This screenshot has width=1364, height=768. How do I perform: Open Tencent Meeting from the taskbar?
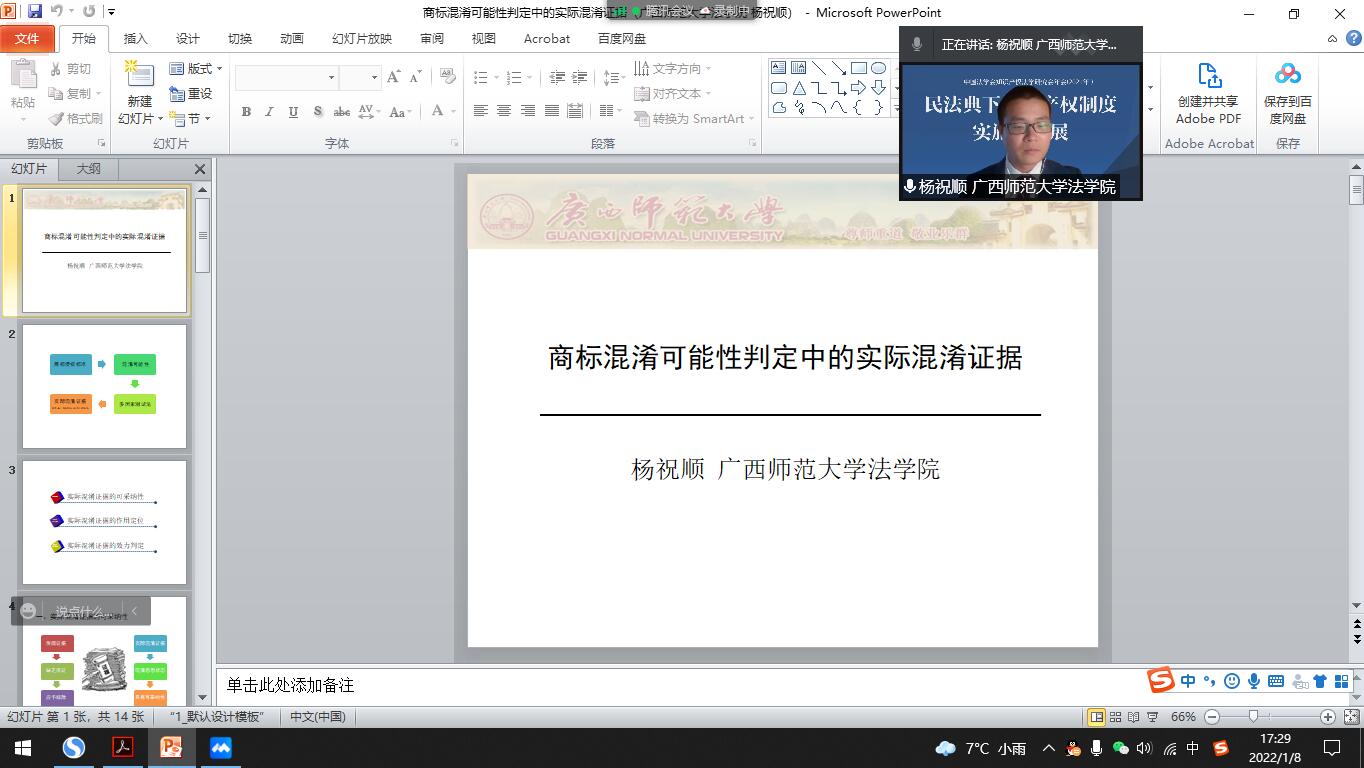coord(221,747)
